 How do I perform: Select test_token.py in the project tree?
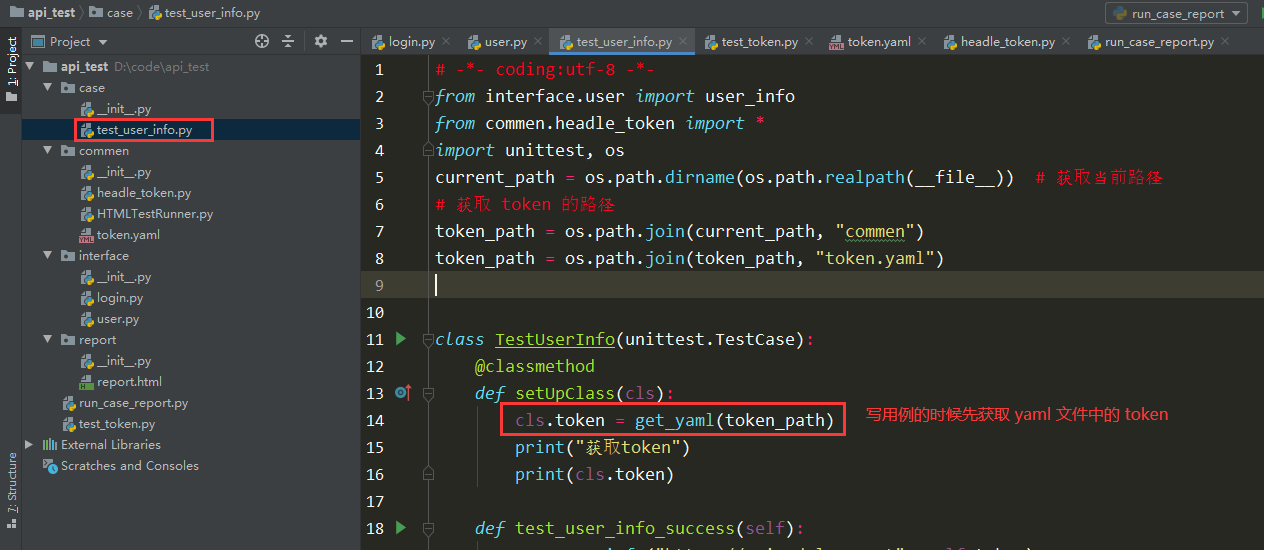(116, 424)
